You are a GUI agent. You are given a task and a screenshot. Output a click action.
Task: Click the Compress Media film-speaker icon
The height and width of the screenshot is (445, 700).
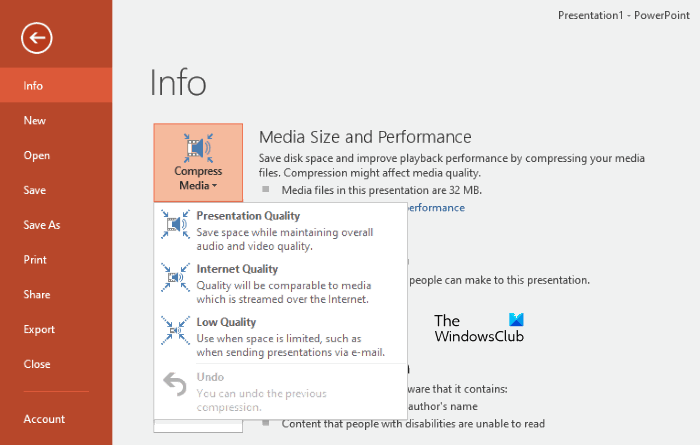(198, 148)
